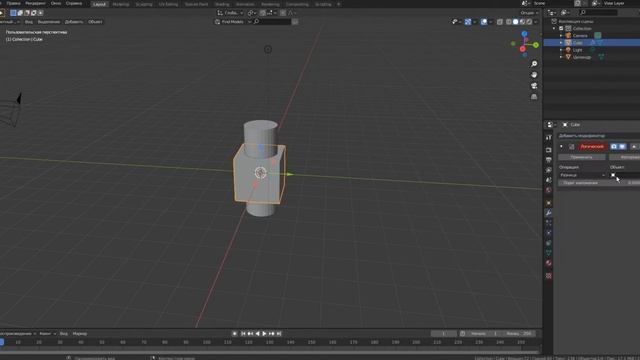Toggle modifier viewport visibility monitor icon

pyautogui.click(x=622, y=147)
